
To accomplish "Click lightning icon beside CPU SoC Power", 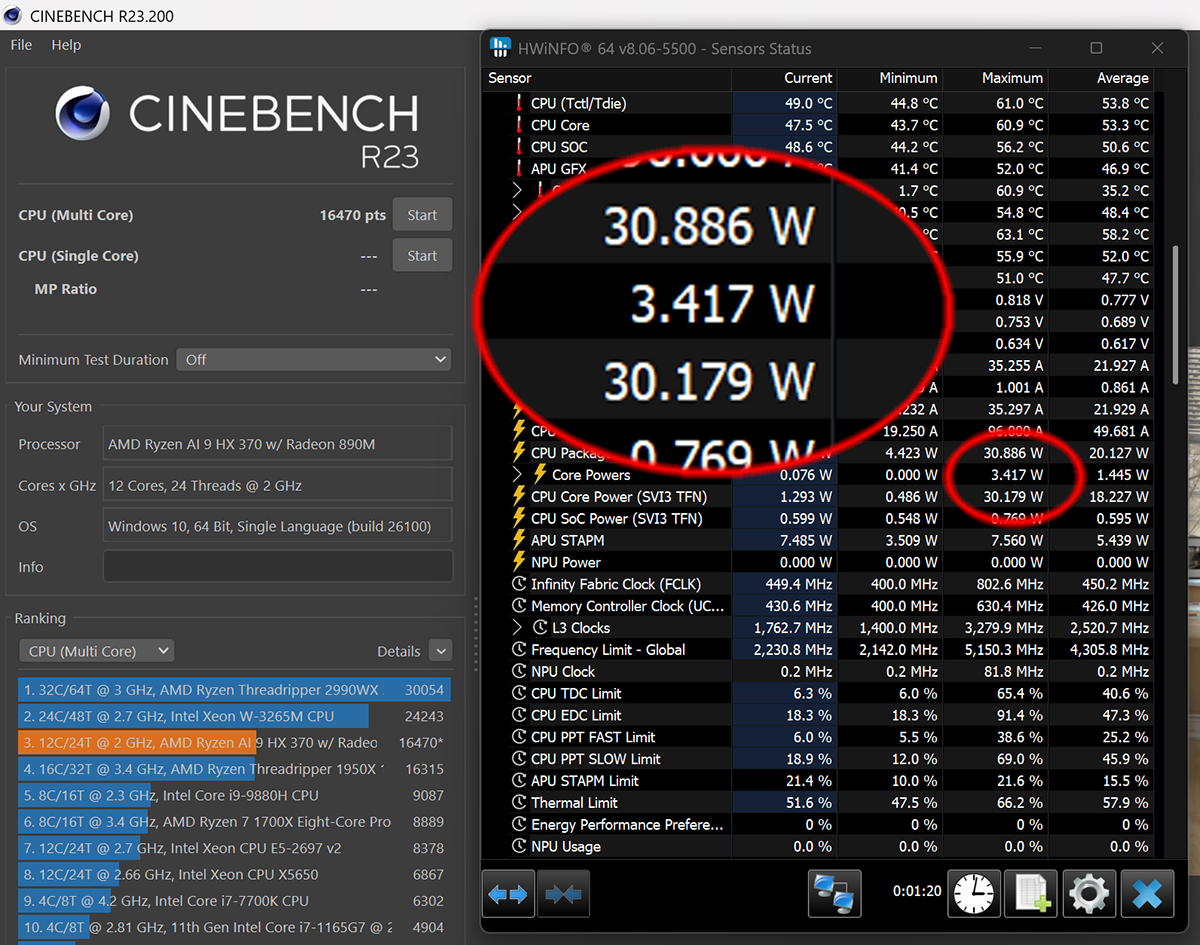I will (x=519, y=518).
